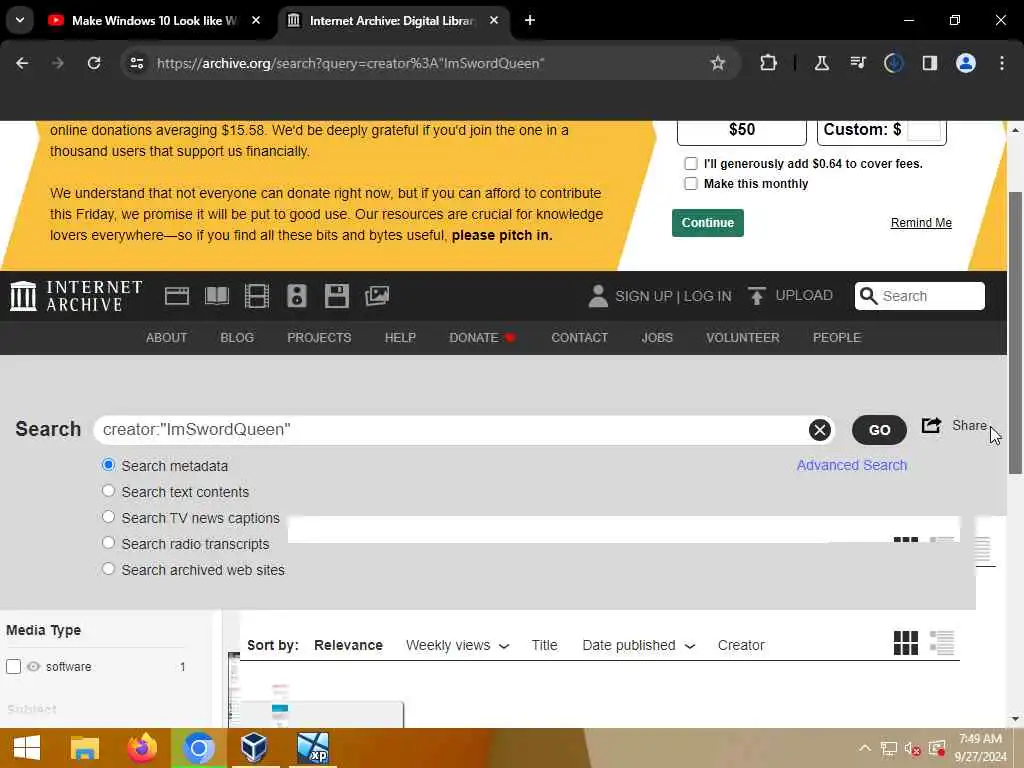
Task: Open the PROJECTS menu item
Action: point(319,338)
